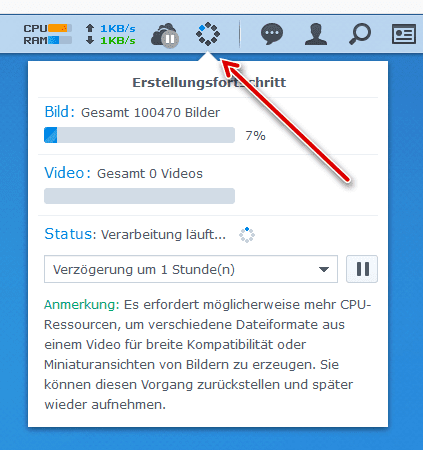Click the Erstellungsfortschritt panel title
This screenshot has height=450, width=423.
click(209, 82)
